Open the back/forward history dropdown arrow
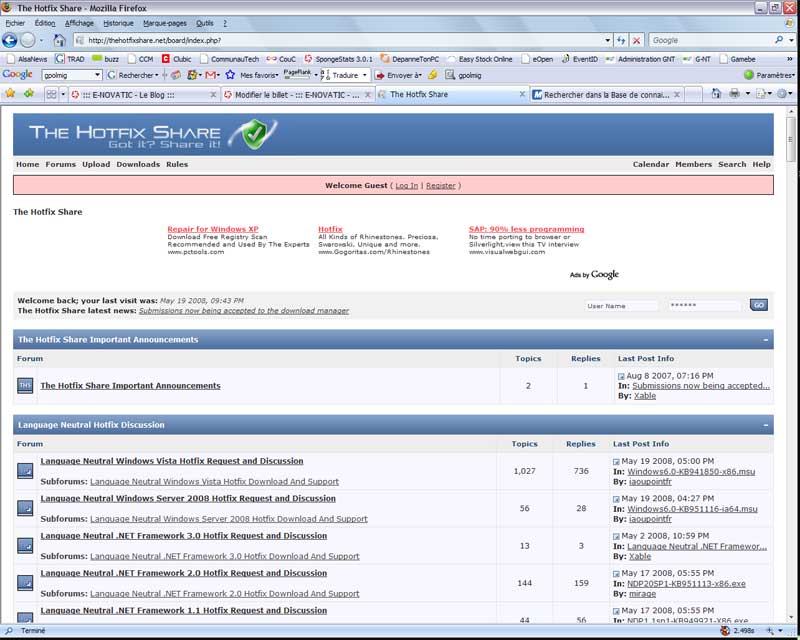Viewport: 800px width, 640px height. [x=41, y=40]
